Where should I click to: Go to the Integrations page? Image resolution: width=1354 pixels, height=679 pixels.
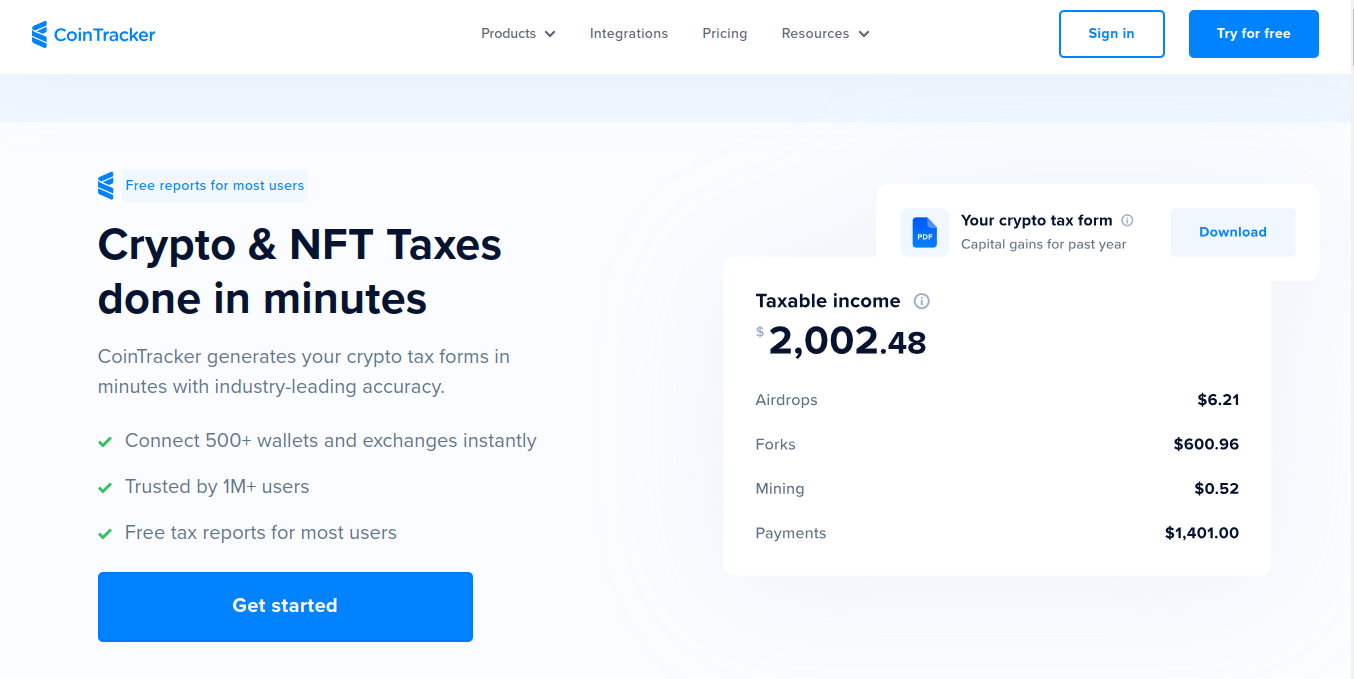(629, 34)
